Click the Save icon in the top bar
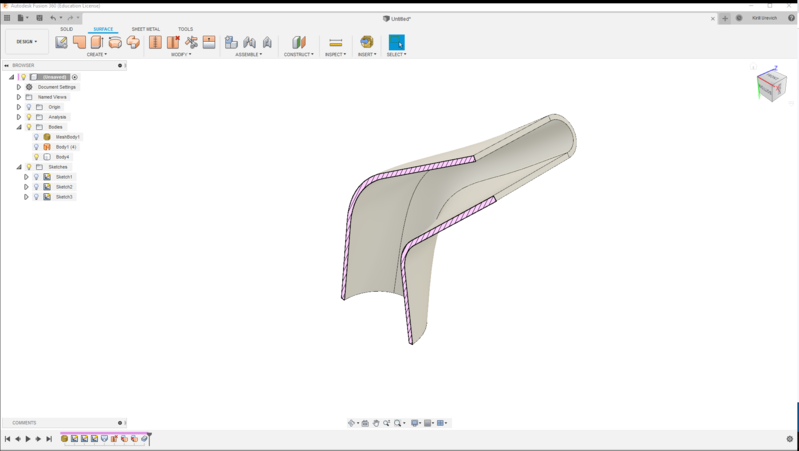The width and height of the screenshot is (799, 451). (39, 18)
